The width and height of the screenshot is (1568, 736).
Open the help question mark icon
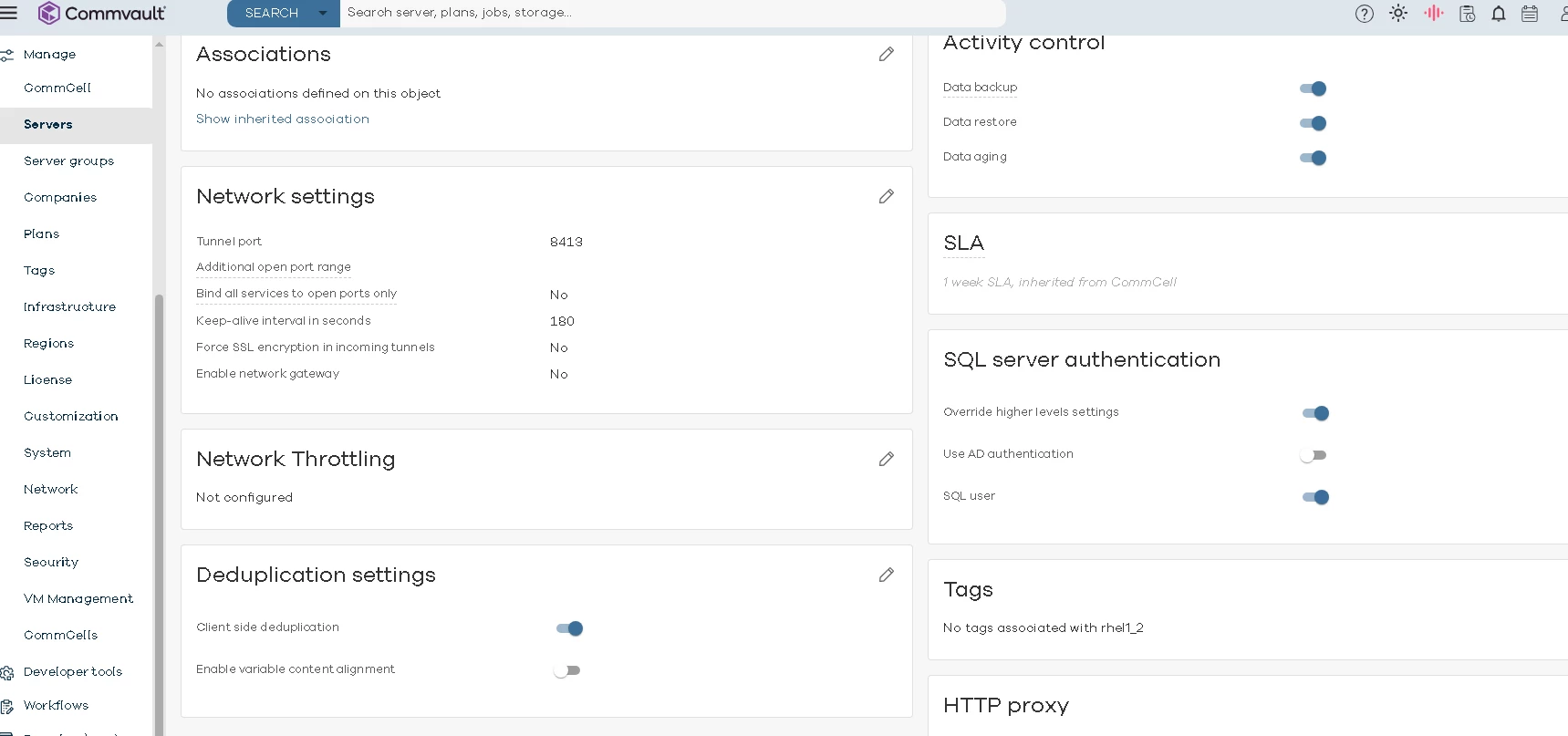pos(1364,14)
